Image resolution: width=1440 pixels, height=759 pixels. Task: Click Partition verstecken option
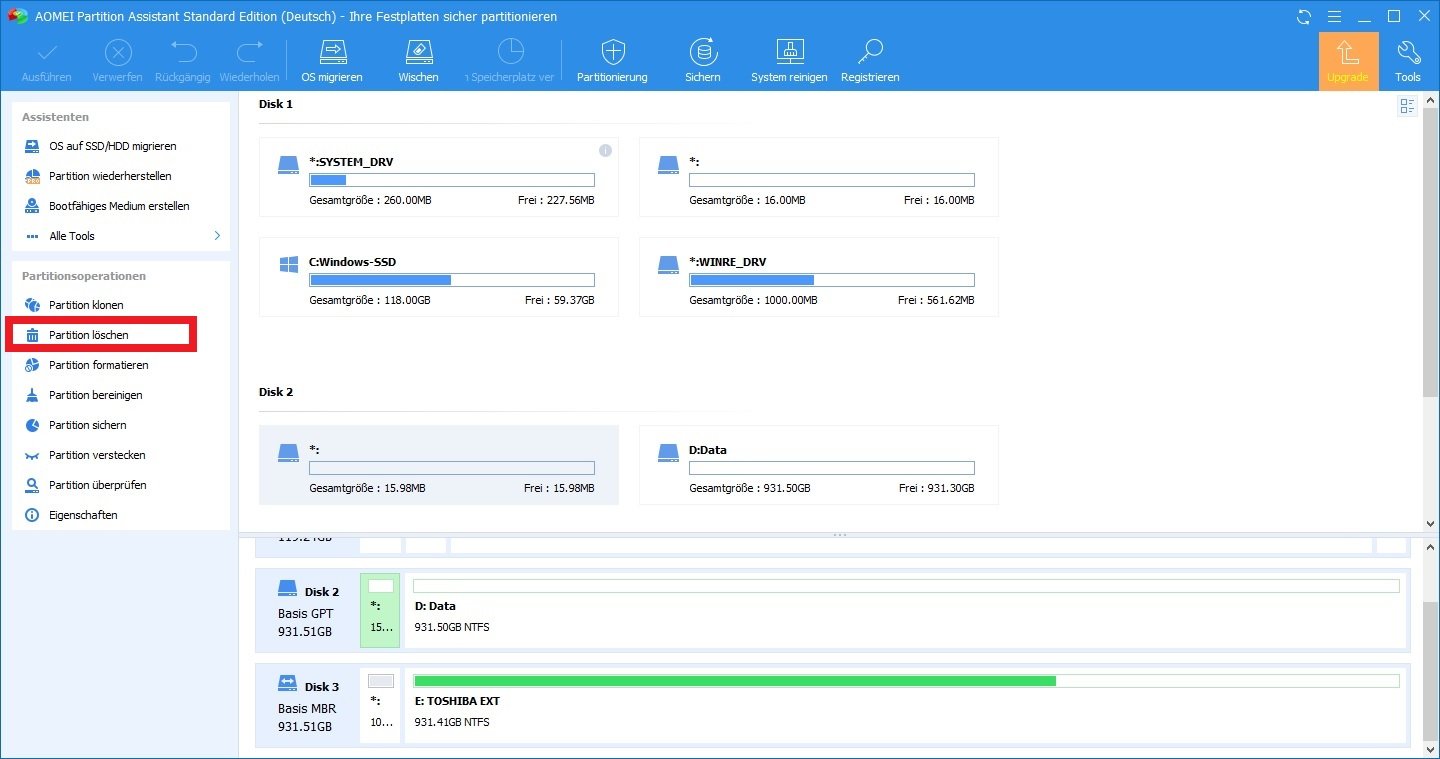[x=97, y=455]
